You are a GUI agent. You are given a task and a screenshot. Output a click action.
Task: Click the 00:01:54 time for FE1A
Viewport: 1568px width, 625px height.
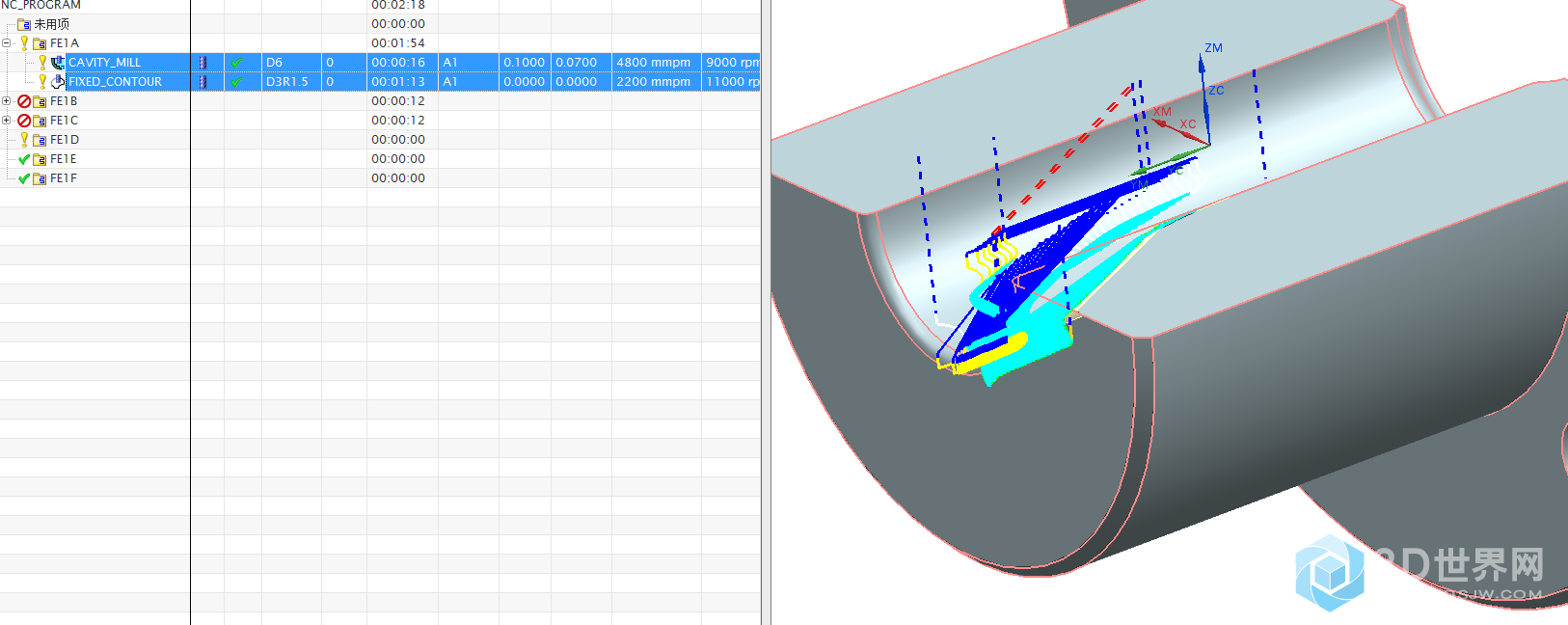tap(398, 43)
